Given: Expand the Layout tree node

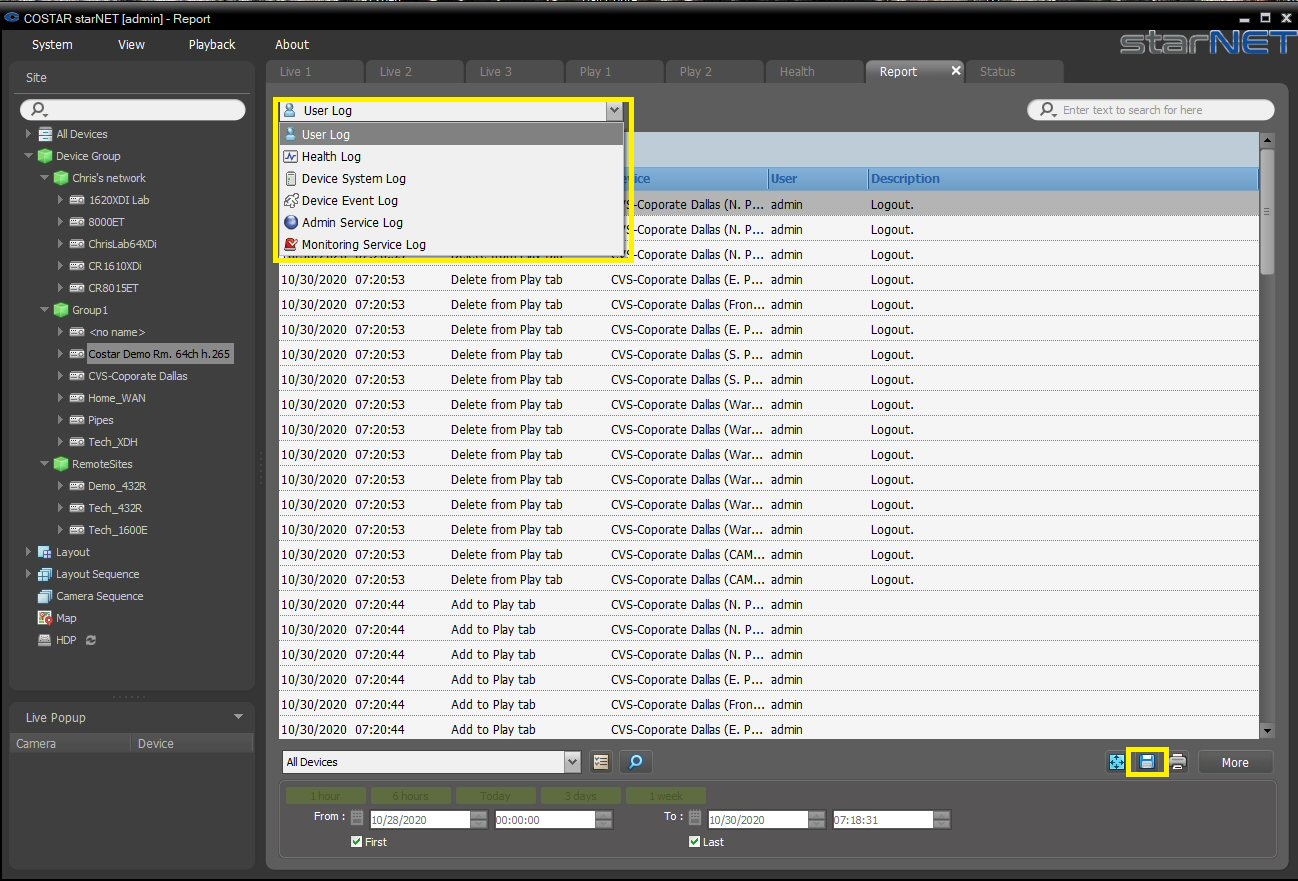Looking at the screenshot, I should click(x=29, y=552).
